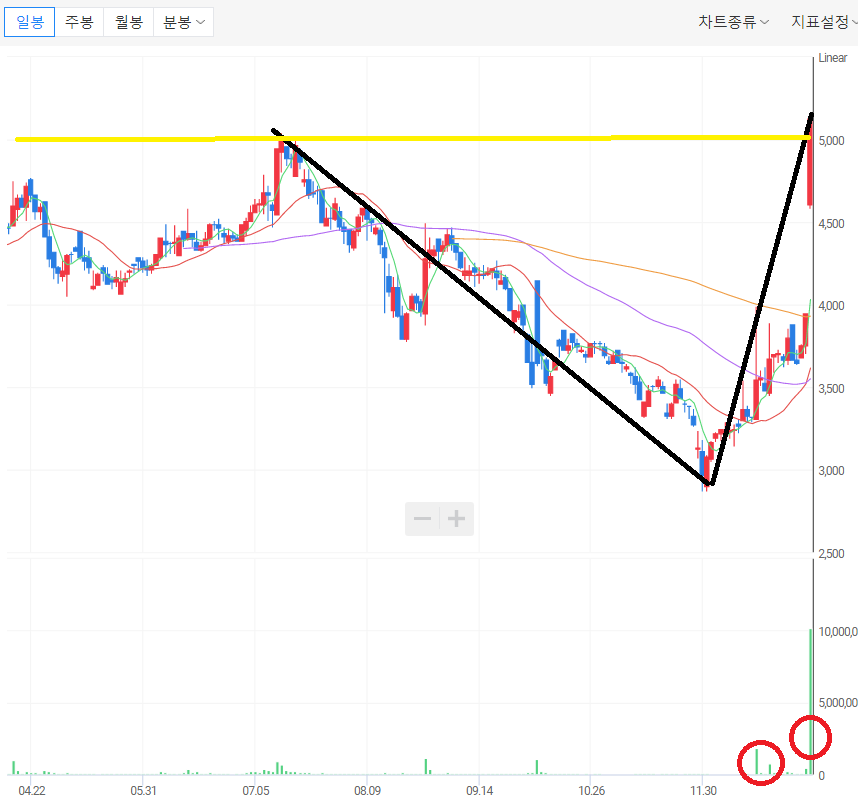Click the 10.26 date axis label
Screen dimensions: 858x801
pyautogui.click(x=592, y=791)
